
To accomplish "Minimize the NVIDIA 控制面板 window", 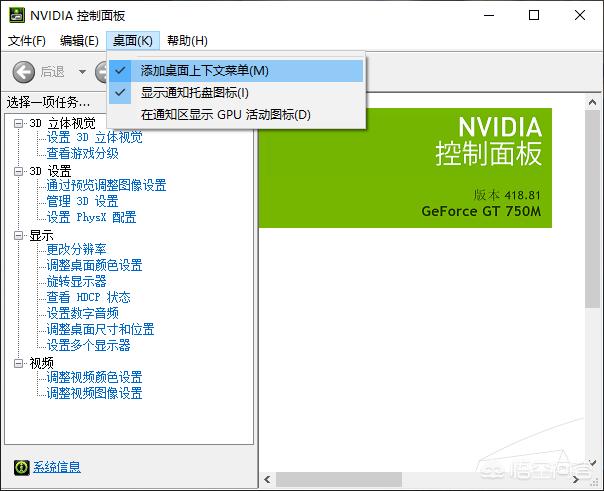I will click(489, 15).
